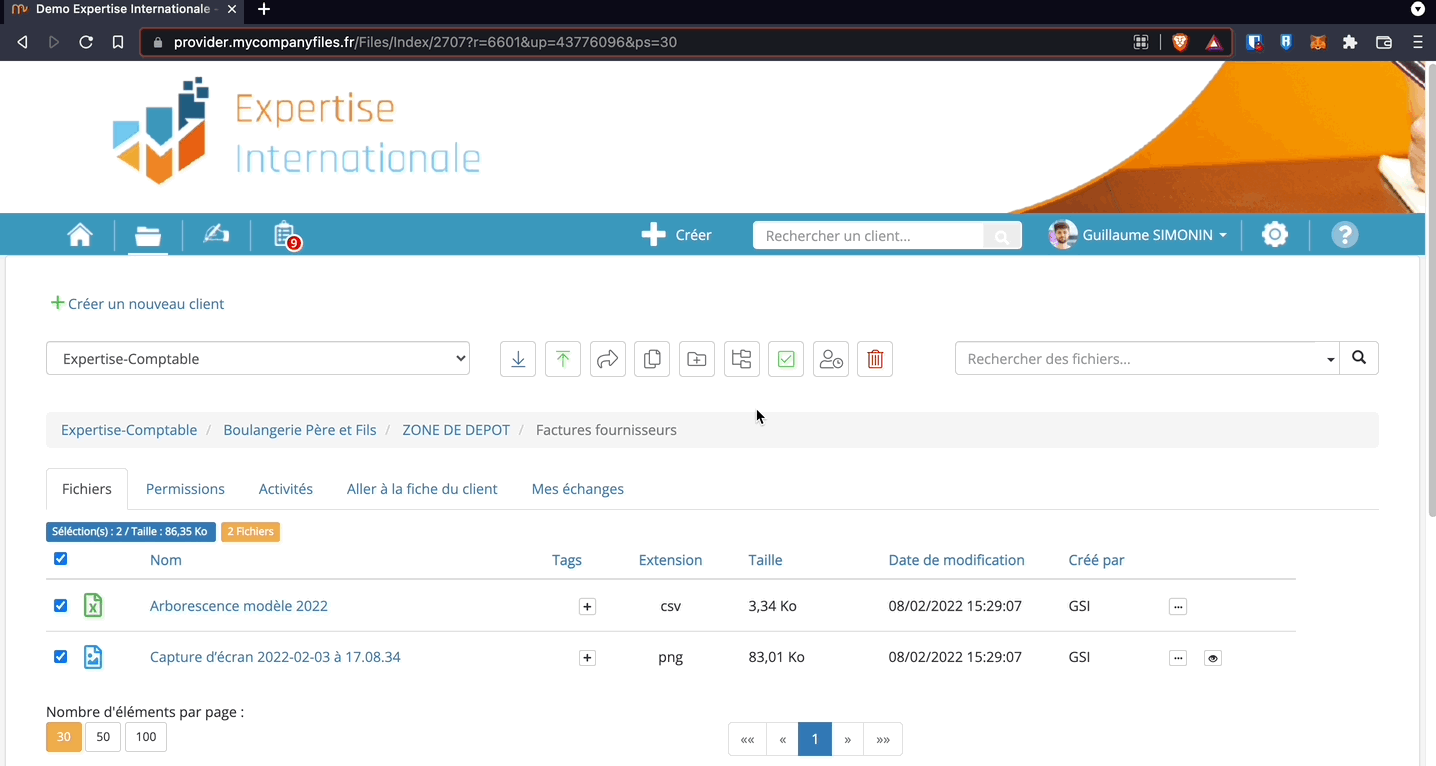Uncheck the select-all files checkbox
The width and height of the screenshot is (1436, 766).
(61, 559)
